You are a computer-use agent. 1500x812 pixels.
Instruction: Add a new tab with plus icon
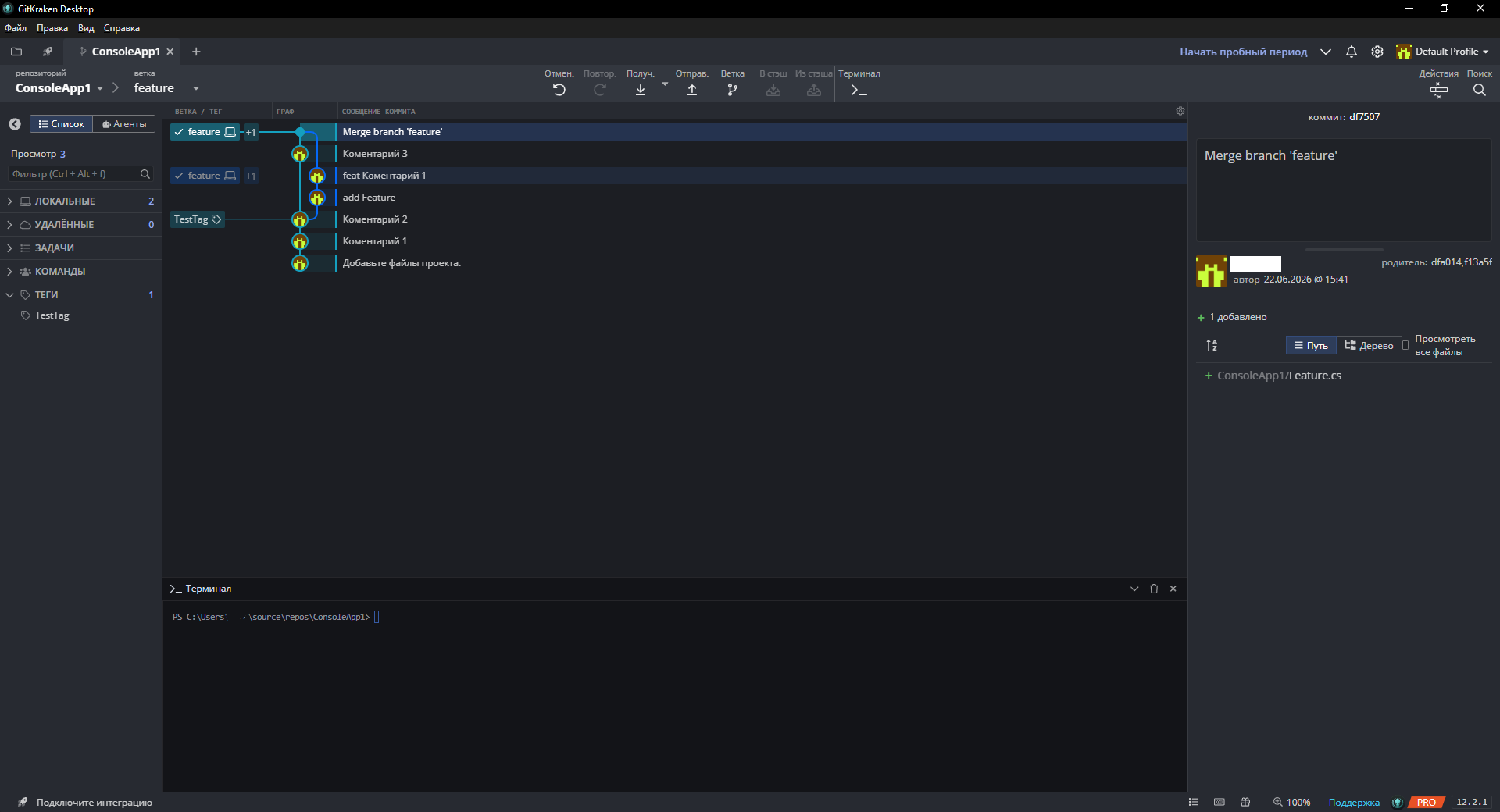196,52
